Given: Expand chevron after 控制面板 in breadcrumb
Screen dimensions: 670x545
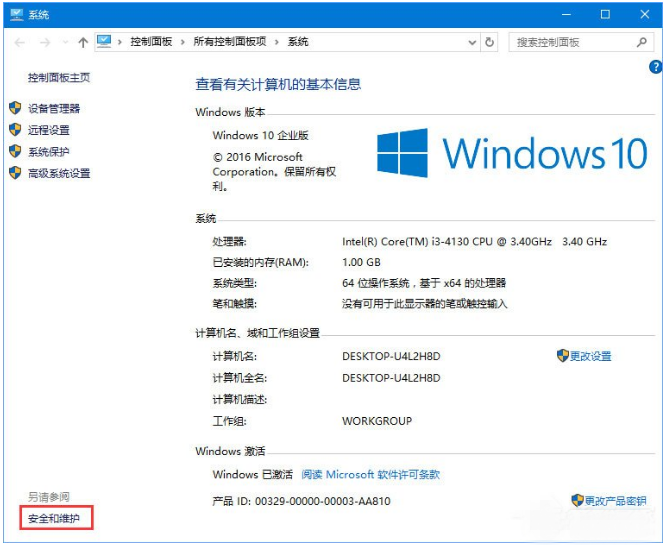Looking at the screenshot, I should 183,42.
